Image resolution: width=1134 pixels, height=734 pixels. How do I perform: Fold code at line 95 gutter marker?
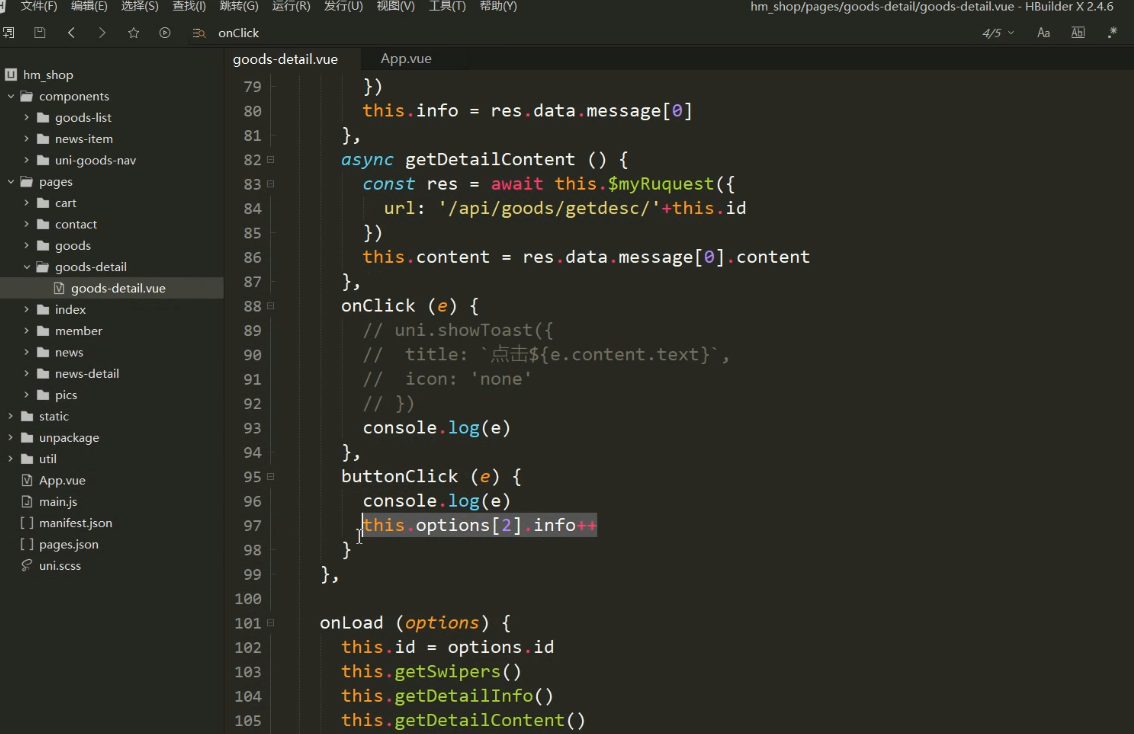pos(270,477)
